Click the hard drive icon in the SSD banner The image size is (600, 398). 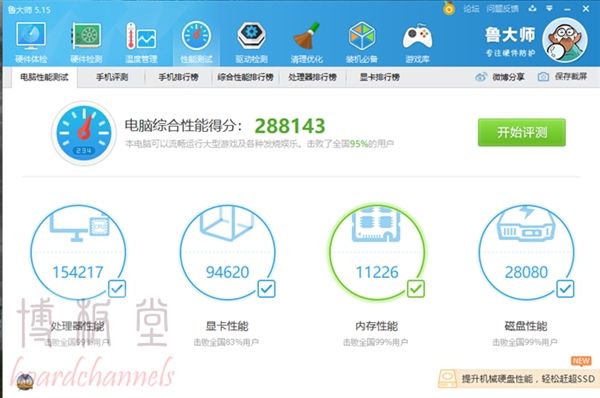click(447, 378)
